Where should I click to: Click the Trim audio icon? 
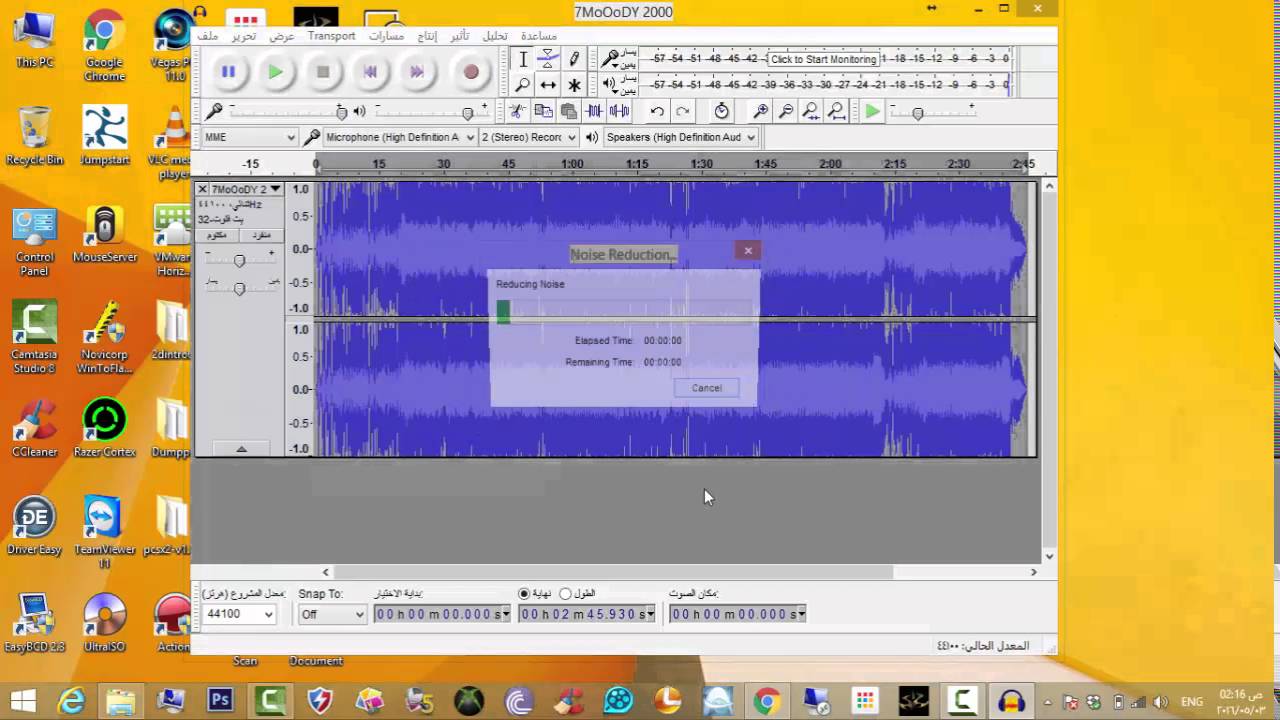[594, 112]
